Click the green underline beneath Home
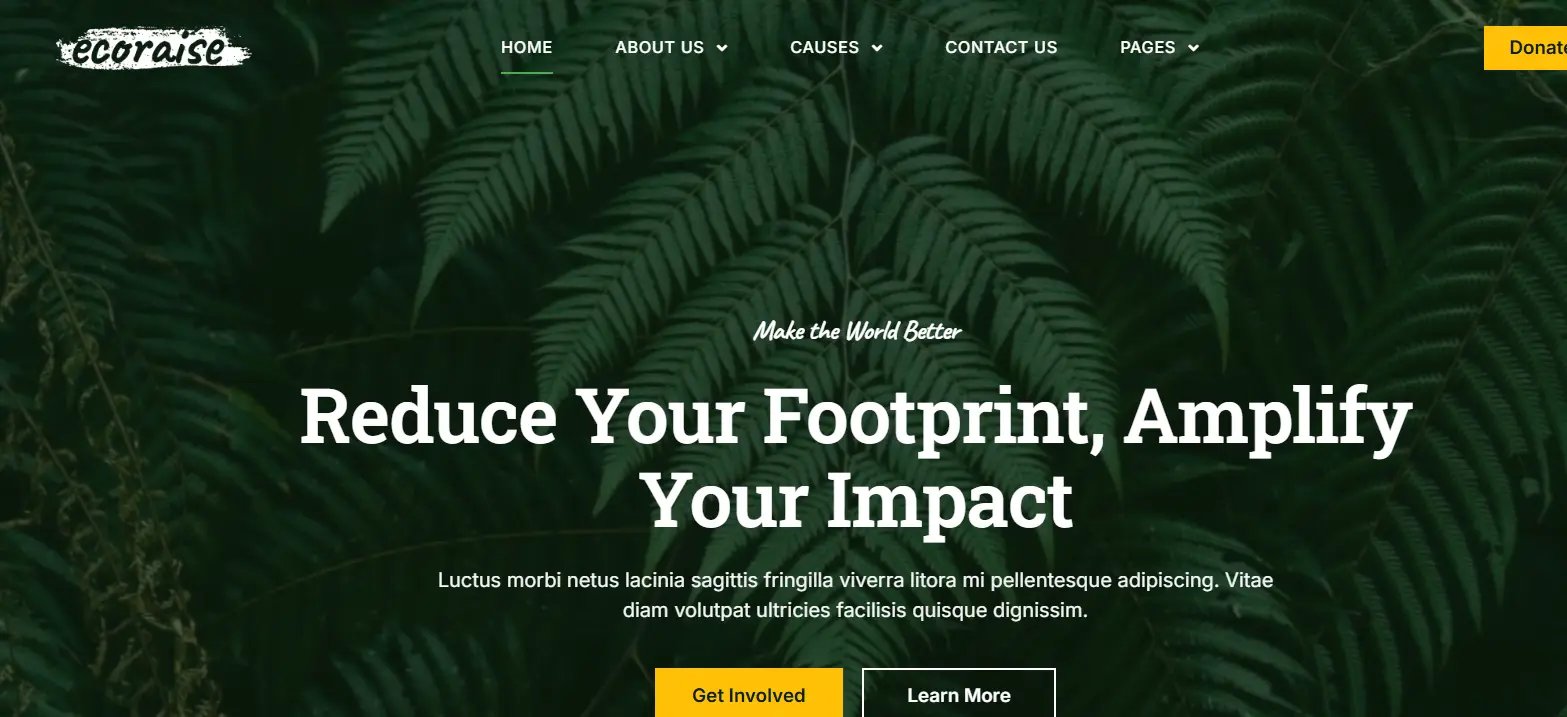Viewport: 1567px width, 717px height. [527, 72]
